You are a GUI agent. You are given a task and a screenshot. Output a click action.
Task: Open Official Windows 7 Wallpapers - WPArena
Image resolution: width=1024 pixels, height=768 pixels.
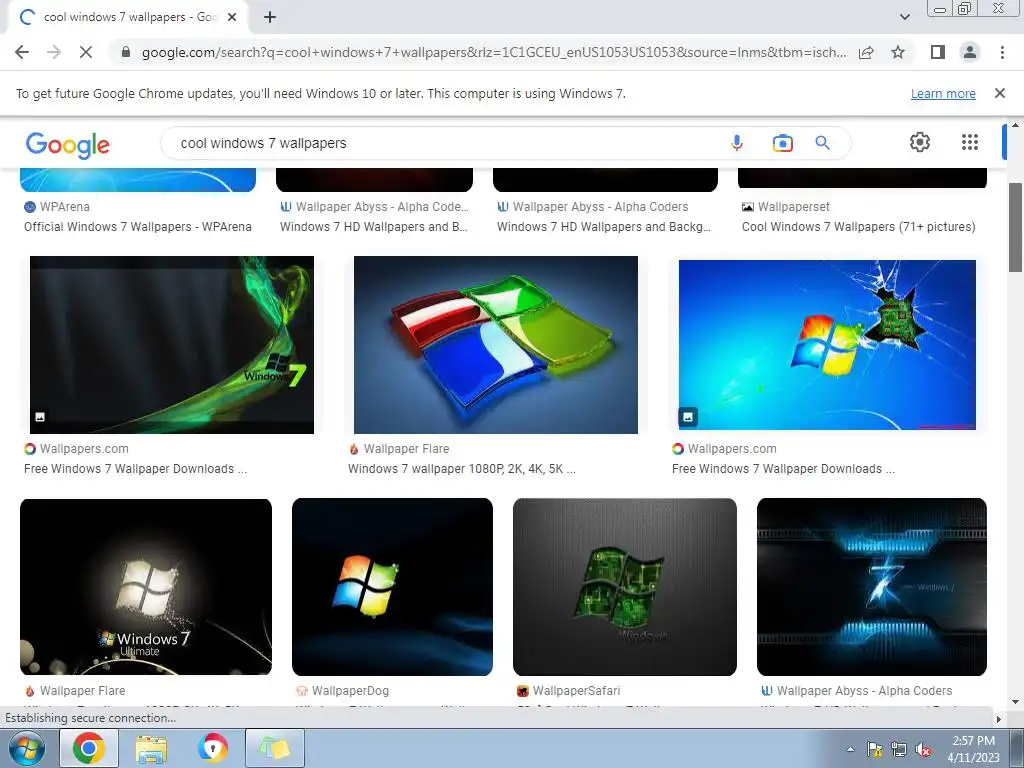coord(138,227)
